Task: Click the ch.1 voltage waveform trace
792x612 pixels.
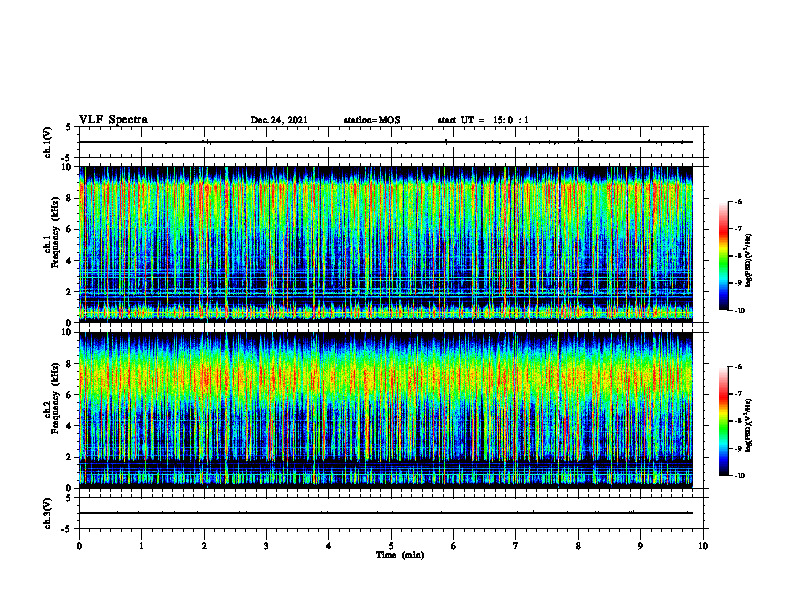Action: pyautogui.click(x=386, y=142)
